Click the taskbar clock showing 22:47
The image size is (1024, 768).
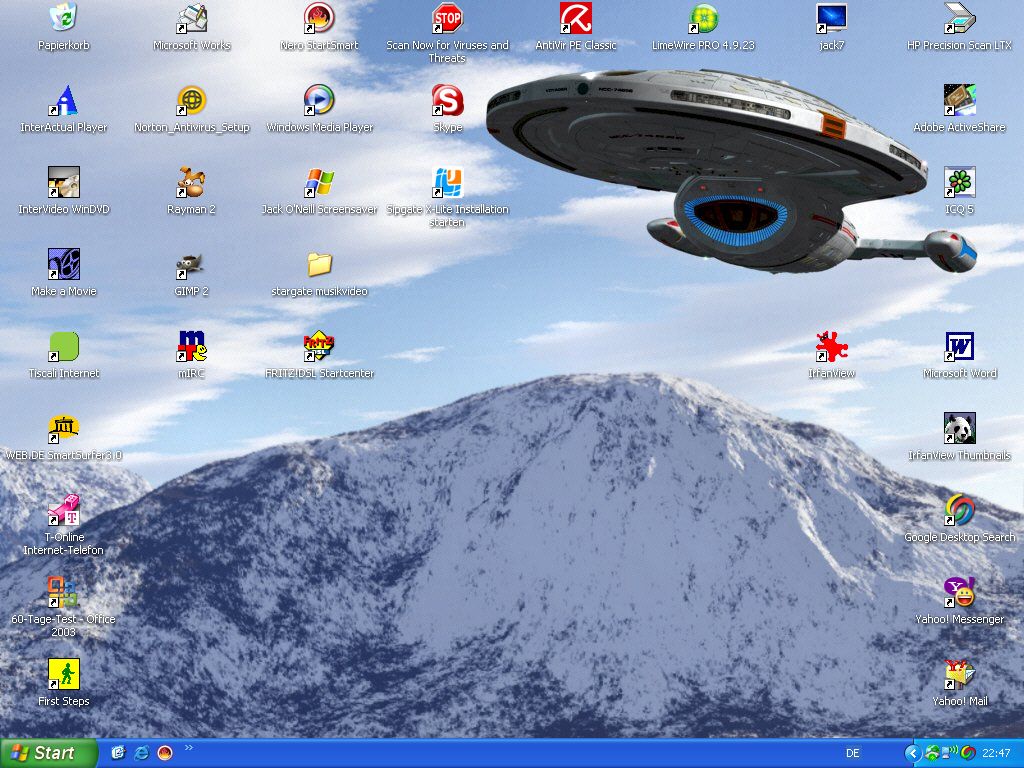(996, 753)
